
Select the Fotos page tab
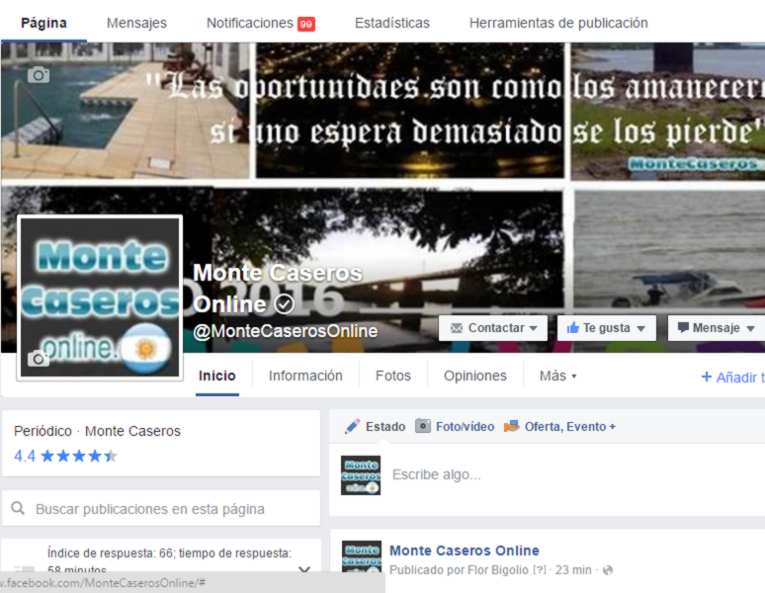[x=393, y=376]
